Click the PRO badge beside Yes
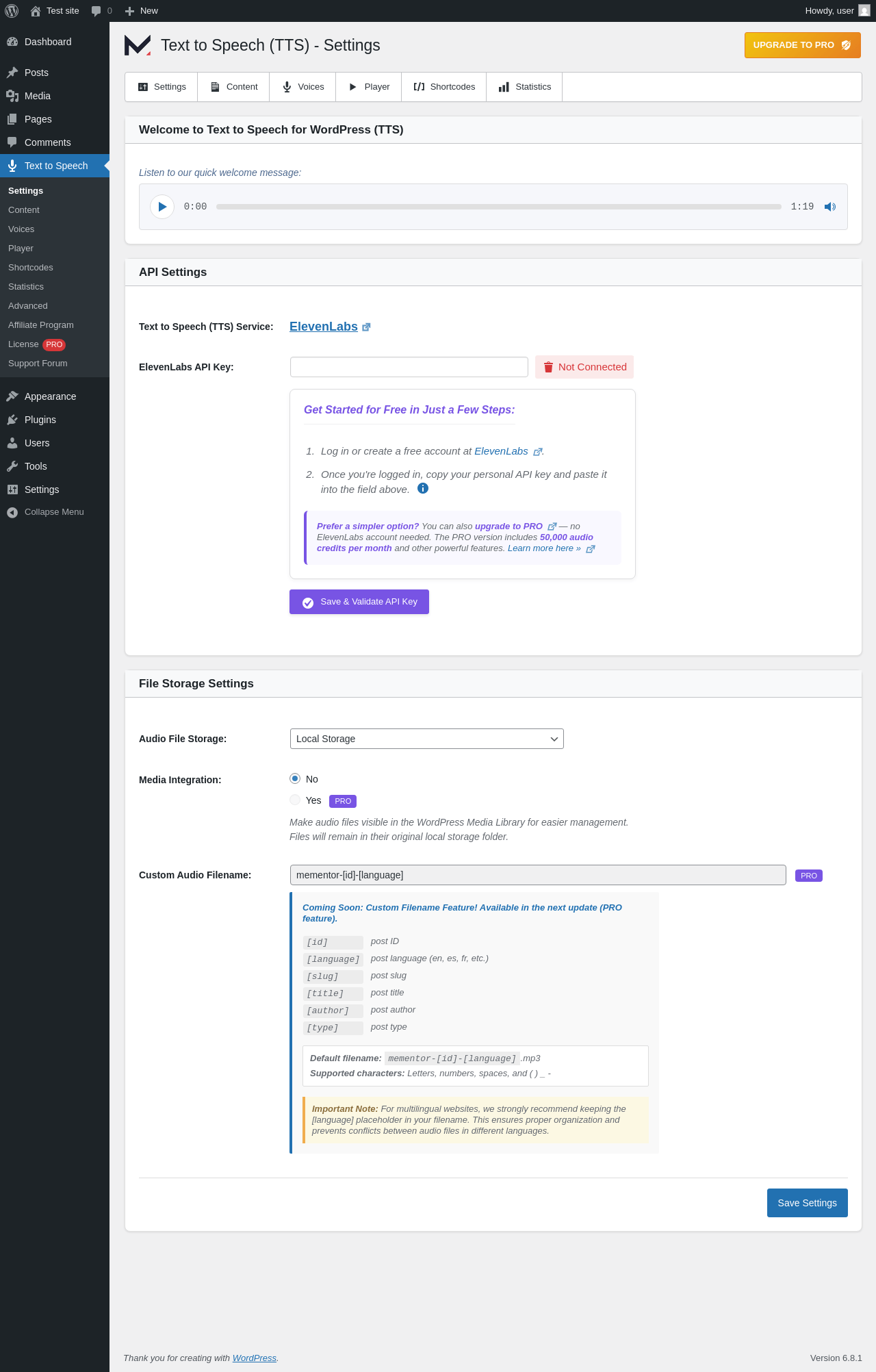Image resolution: width=876 pixels, height=1372 pixels. (x=343, y=801)
